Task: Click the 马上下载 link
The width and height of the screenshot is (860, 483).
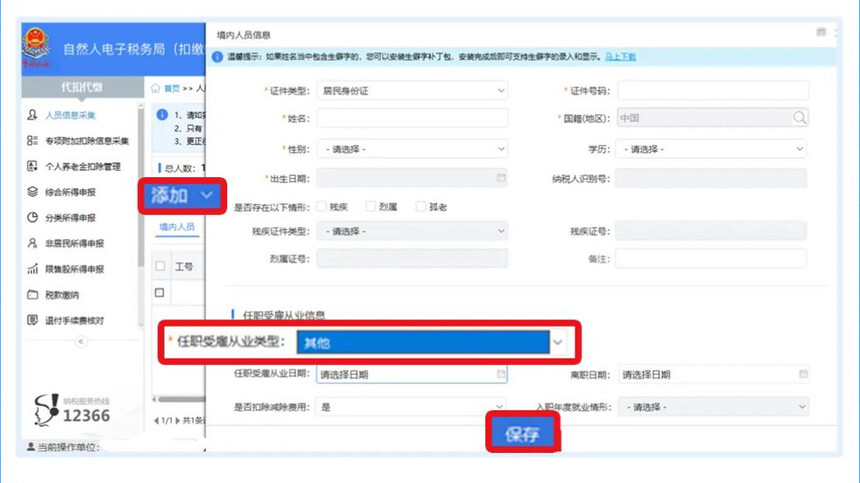Action: [620, 56]
